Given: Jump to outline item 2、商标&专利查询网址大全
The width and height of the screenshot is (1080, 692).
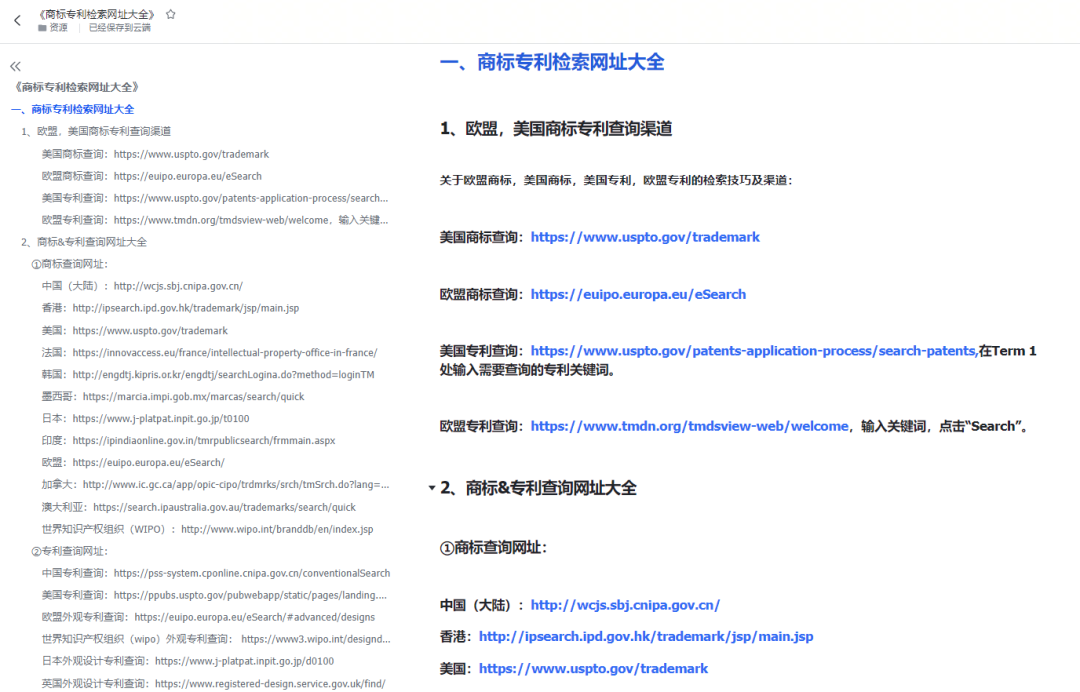Looking at the screenshot, I should click(83, 242).
